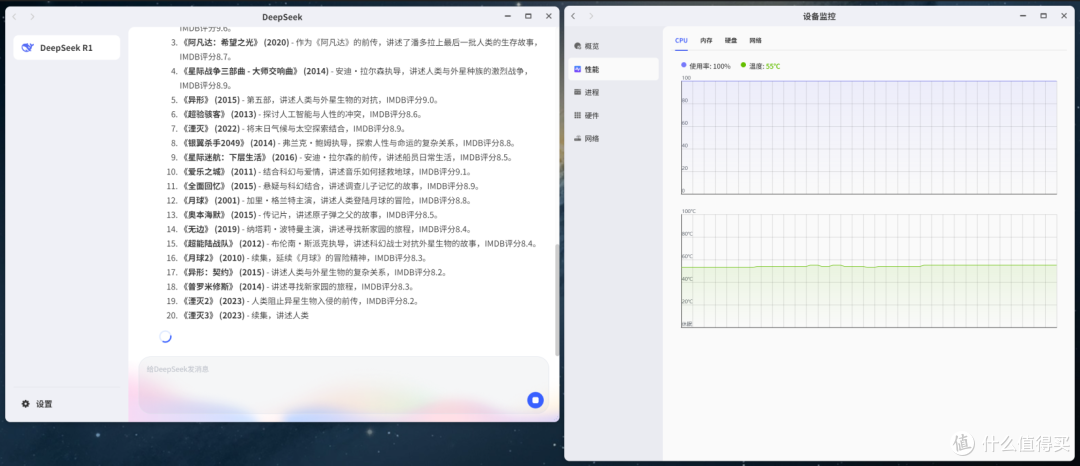Click list item 《异形》 (2015)
The width and height of the screenshot is (1080, 466).
click(x=304, y=100)
